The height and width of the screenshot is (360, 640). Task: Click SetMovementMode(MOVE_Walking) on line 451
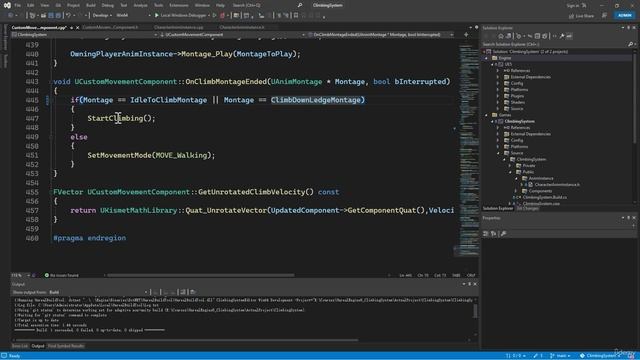click(x=151, y=156)
